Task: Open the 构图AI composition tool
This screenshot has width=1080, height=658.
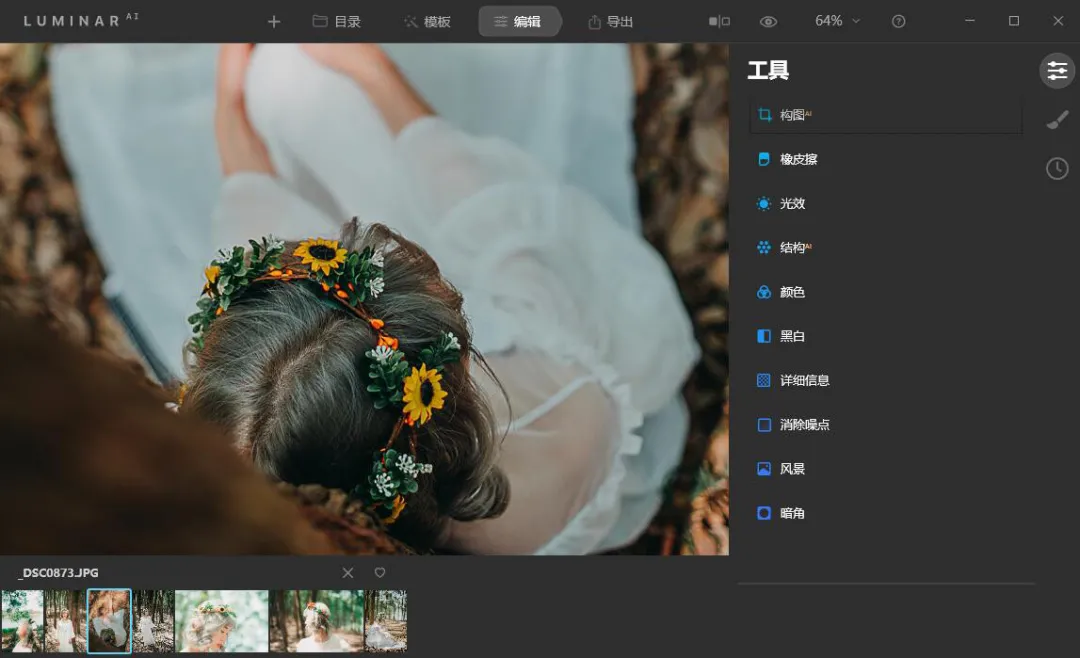Action: 789,115
